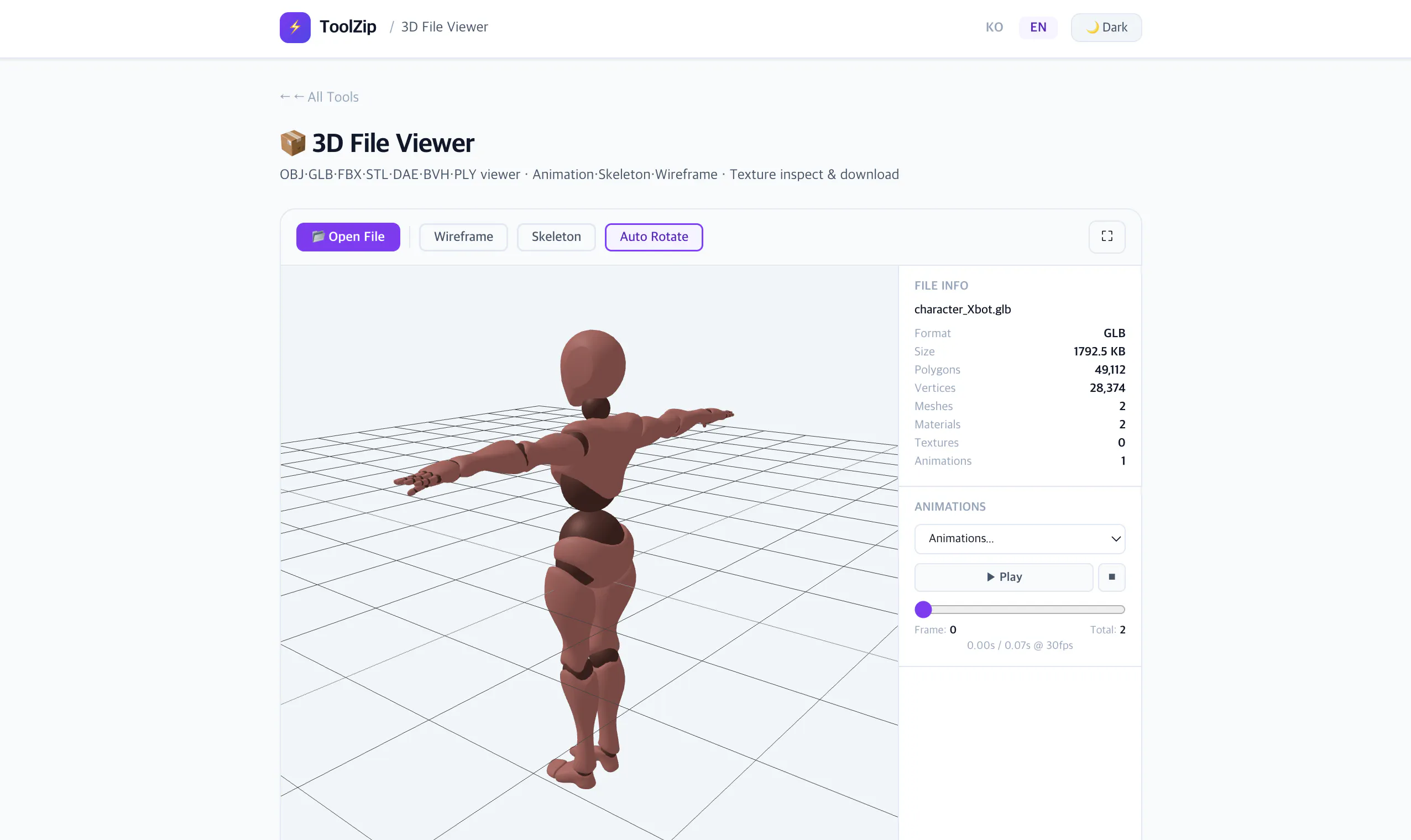This screenshot has width=1411, height=840.
Task: Switch language to KO
Action: pos(994,27)
